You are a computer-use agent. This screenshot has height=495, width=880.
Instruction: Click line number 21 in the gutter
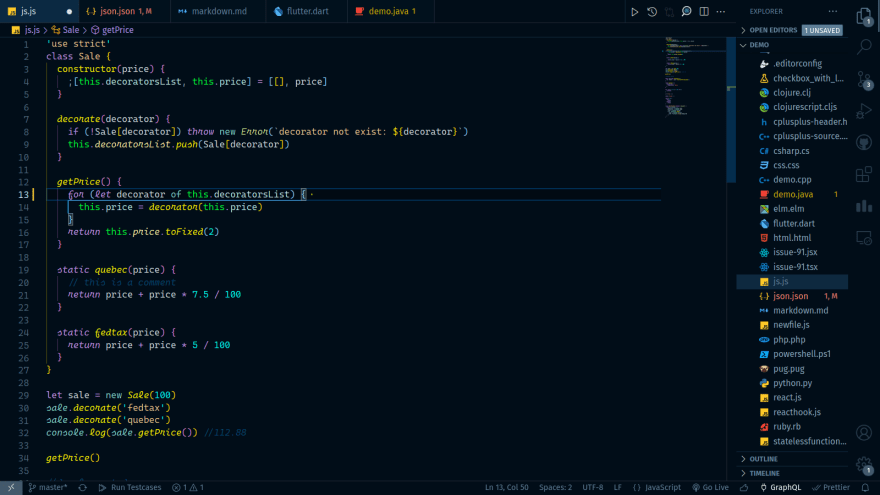pos(23,295)
